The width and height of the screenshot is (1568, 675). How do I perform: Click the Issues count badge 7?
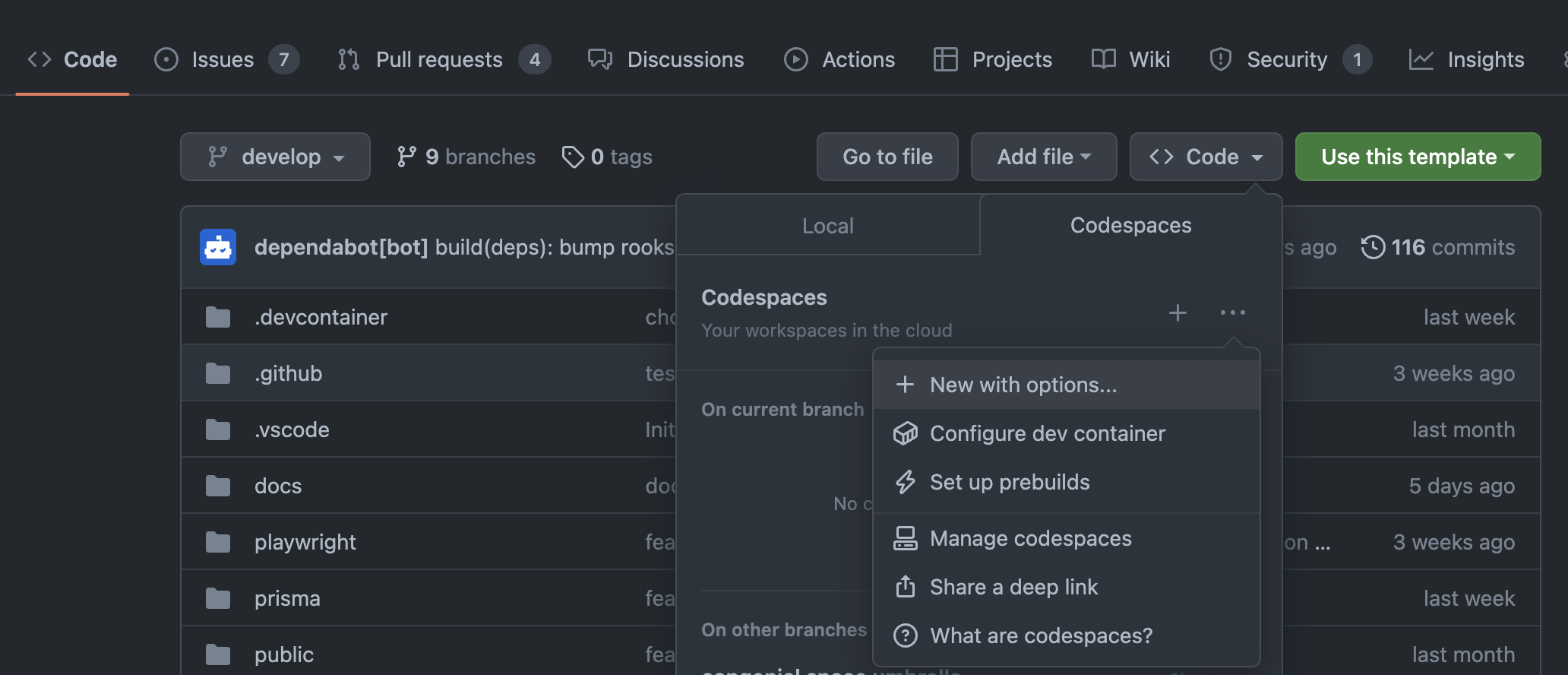tap(283, 59)
